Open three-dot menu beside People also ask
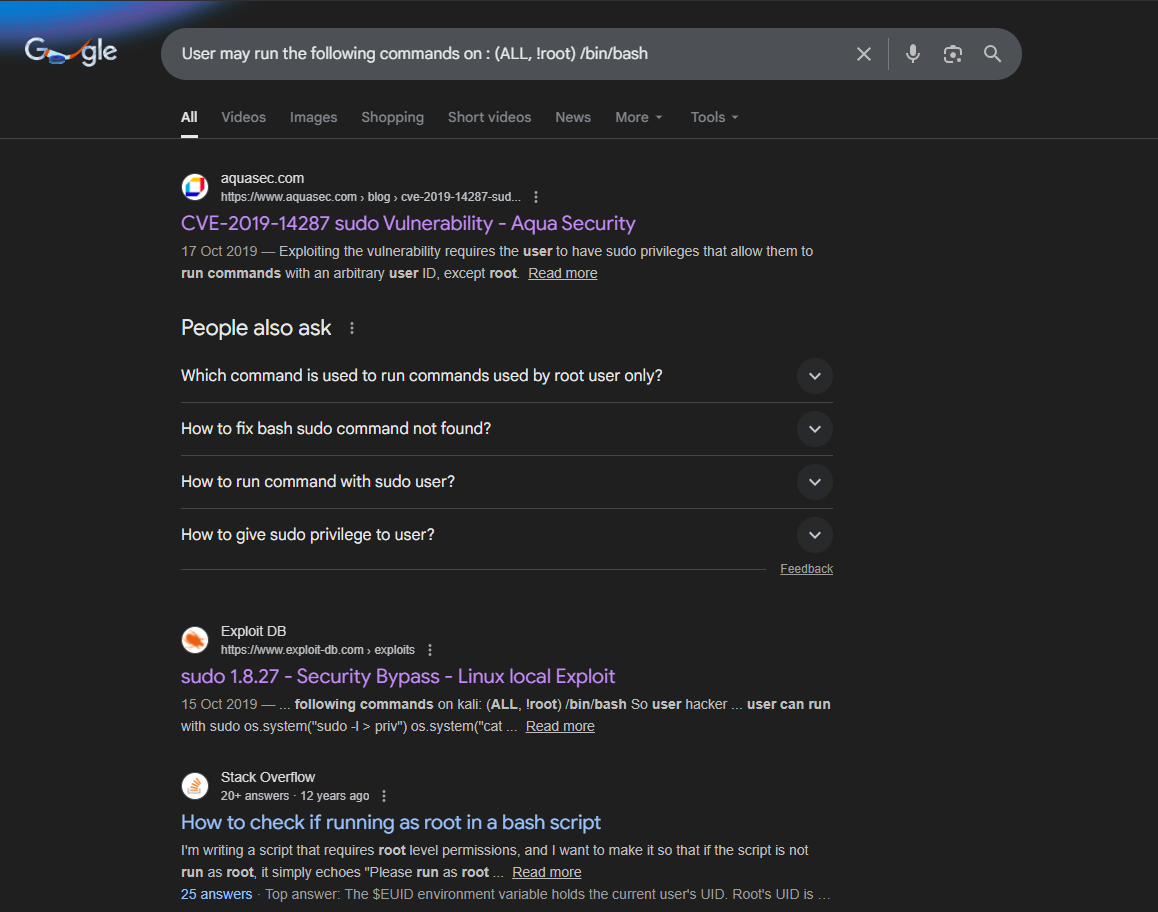1158x912 pixels. [352, 328]
